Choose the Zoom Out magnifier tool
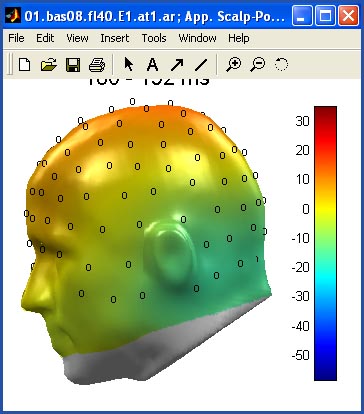364x414 pixels. [258, 64]
